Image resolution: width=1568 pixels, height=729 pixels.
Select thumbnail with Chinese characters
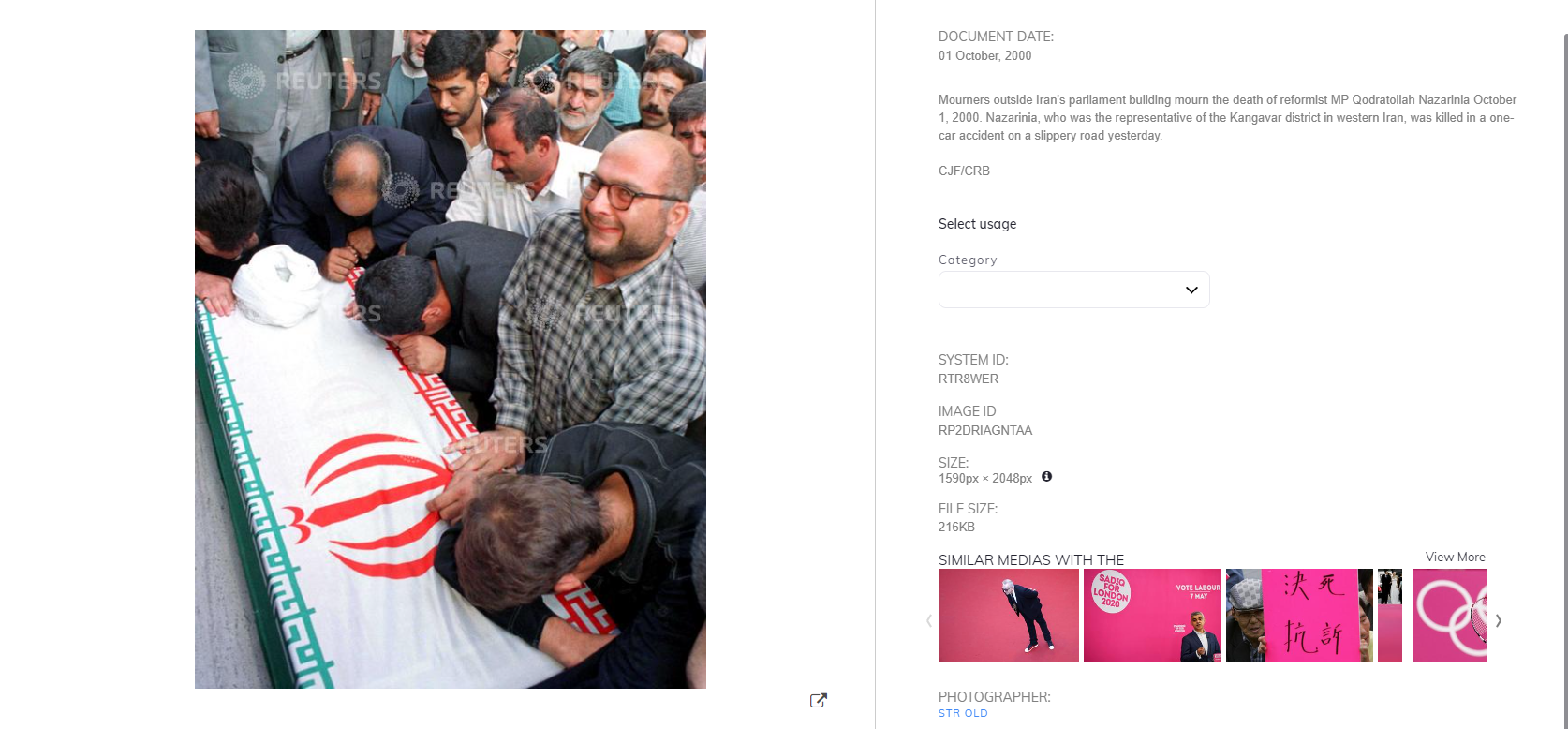[x=1299, y=616]
